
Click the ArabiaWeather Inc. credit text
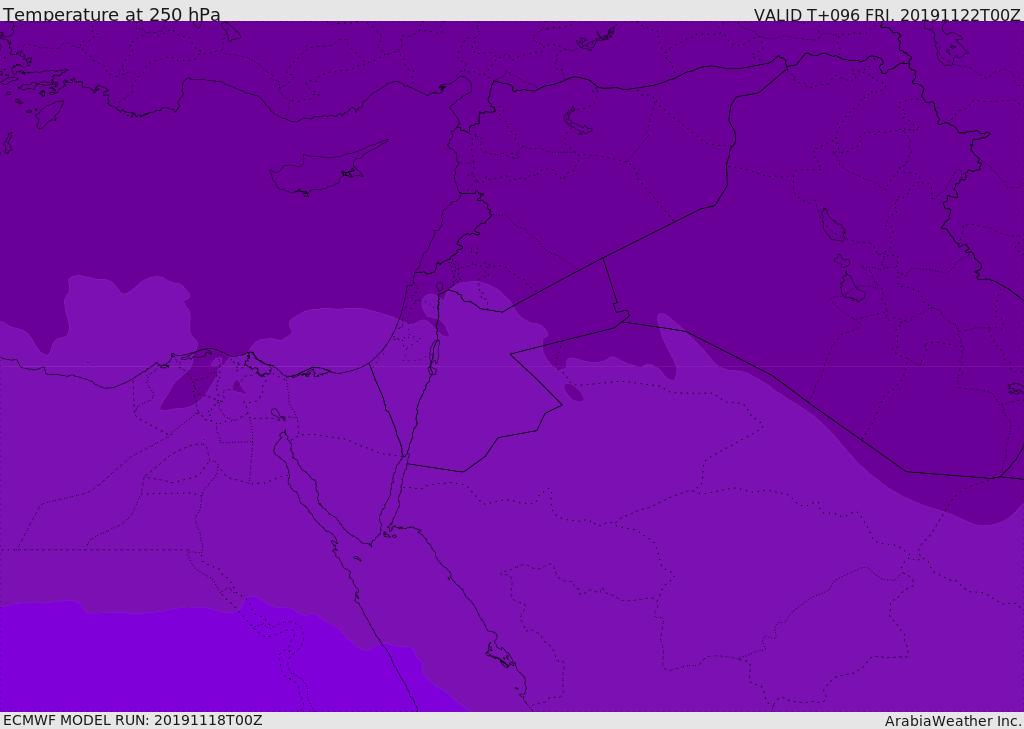click(x=953, y=721)
